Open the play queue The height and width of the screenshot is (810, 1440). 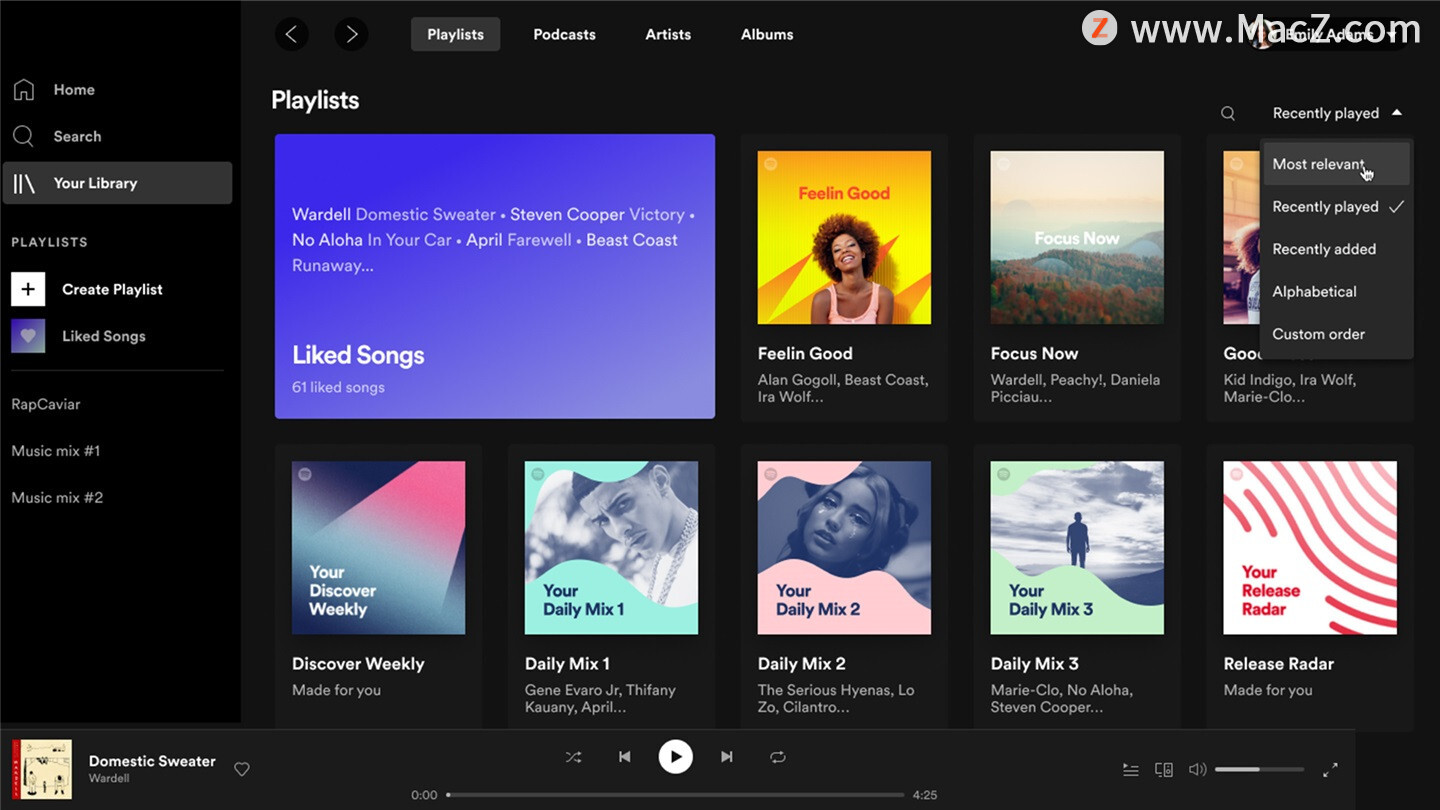(x=1131, y=770)
